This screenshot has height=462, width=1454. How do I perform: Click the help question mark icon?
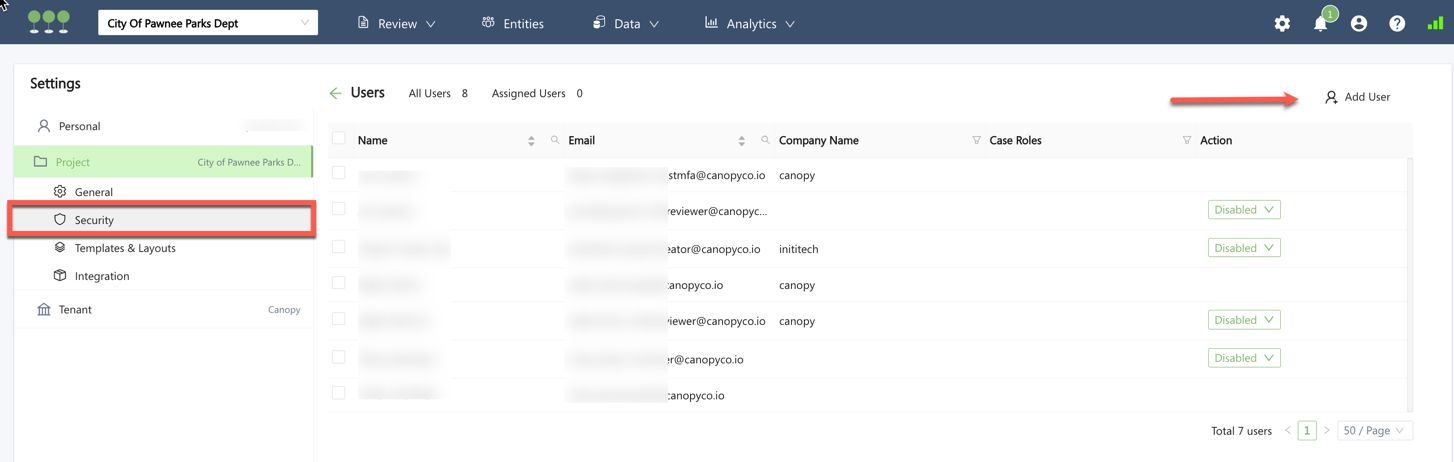pos(1397,23)
